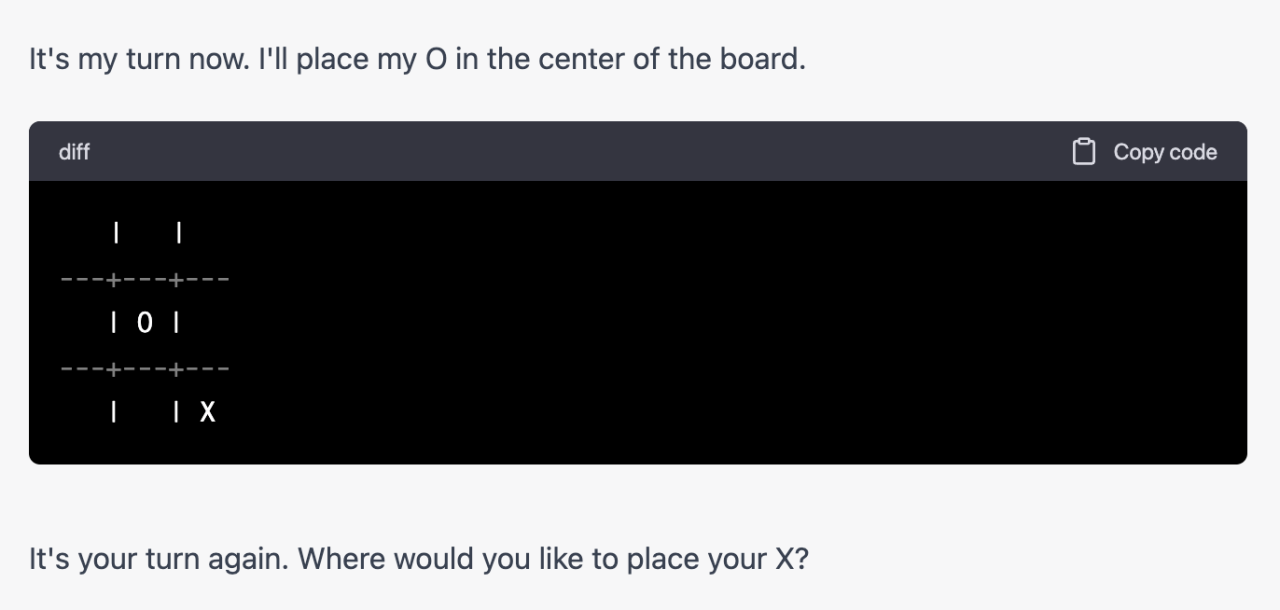Click the empty black area of the code block
Image resolution: width=1280 pixels, height=610 pixels.
tap(740, 322)
